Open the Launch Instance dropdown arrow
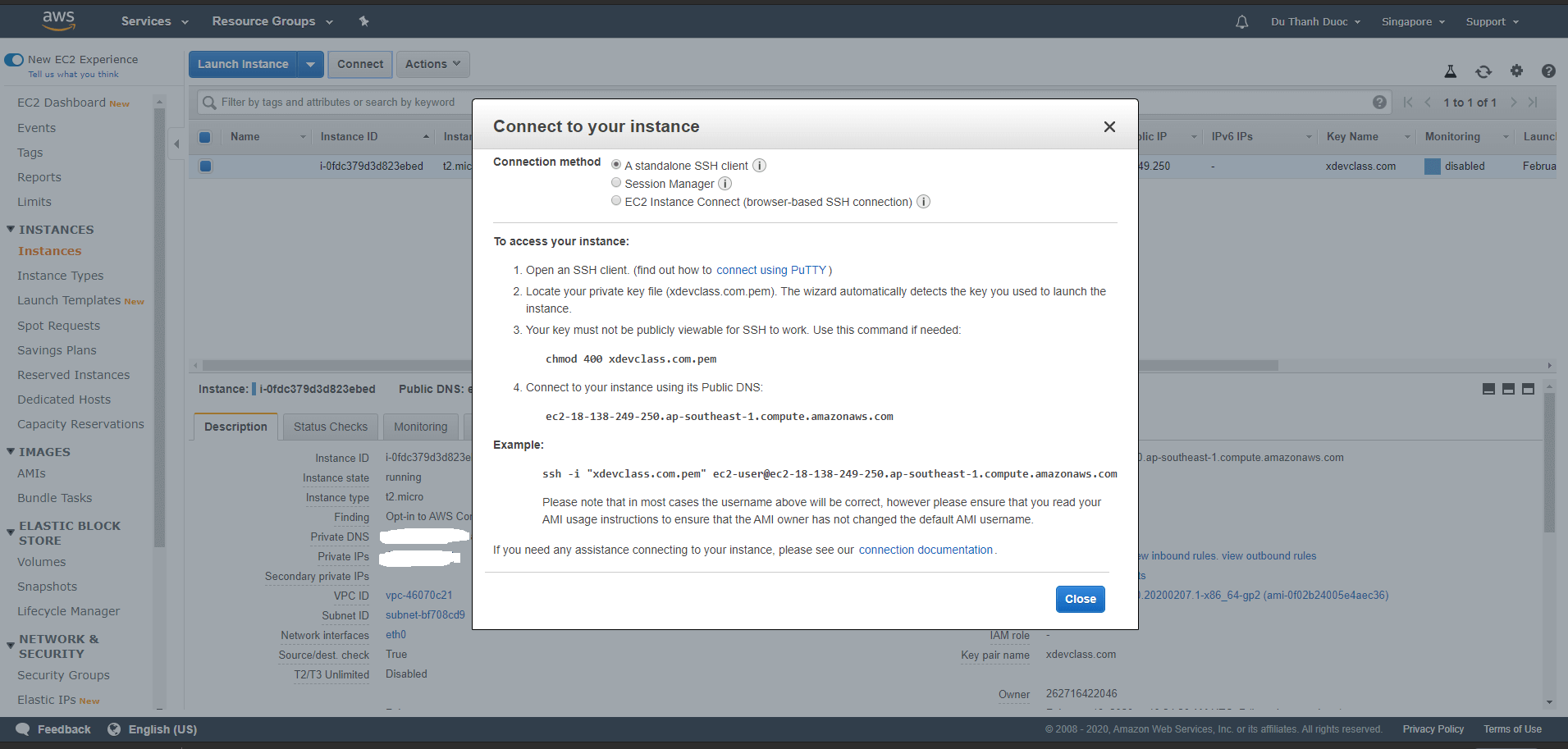The image size is (1568, 749). coord(310,64)
